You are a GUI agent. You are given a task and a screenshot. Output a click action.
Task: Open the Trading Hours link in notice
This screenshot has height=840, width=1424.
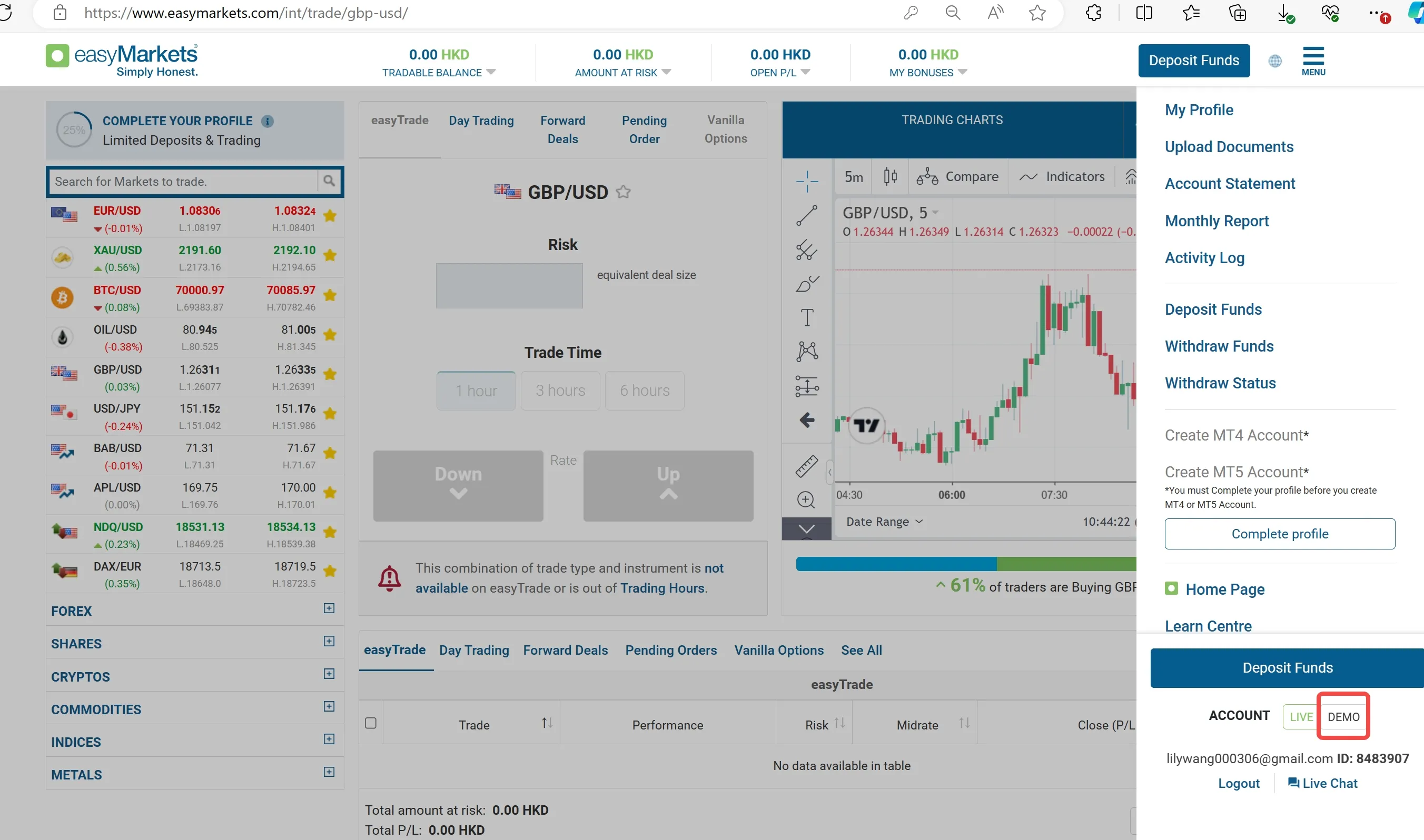662,588
